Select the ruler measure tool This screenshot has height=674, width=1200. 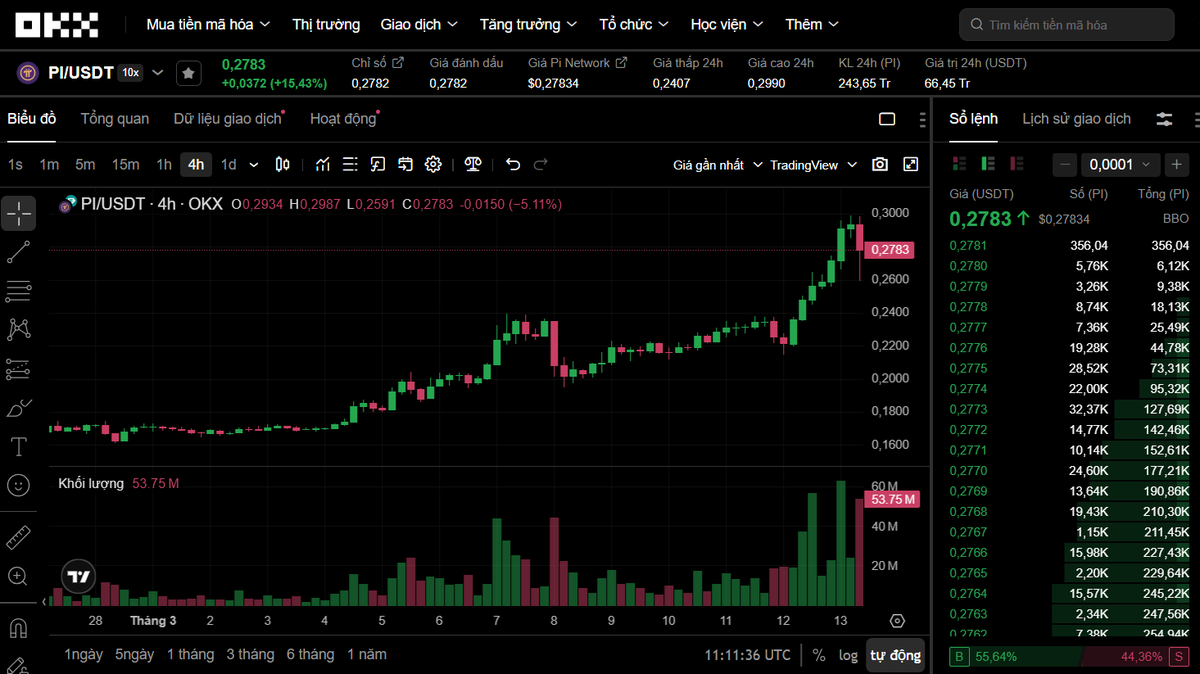[x=18, y=537]
